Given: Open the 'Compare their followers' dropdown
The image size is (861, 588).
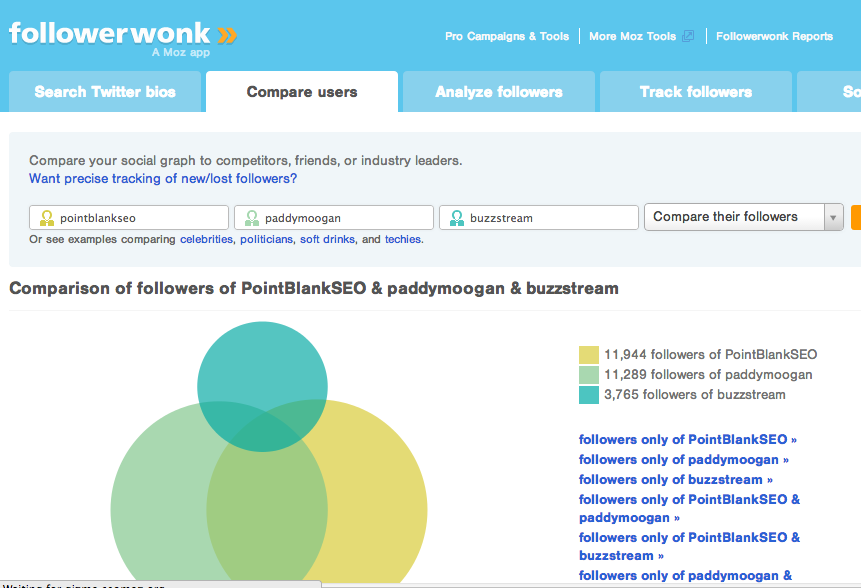Looking at the screenshot, I should coord(743,217).
